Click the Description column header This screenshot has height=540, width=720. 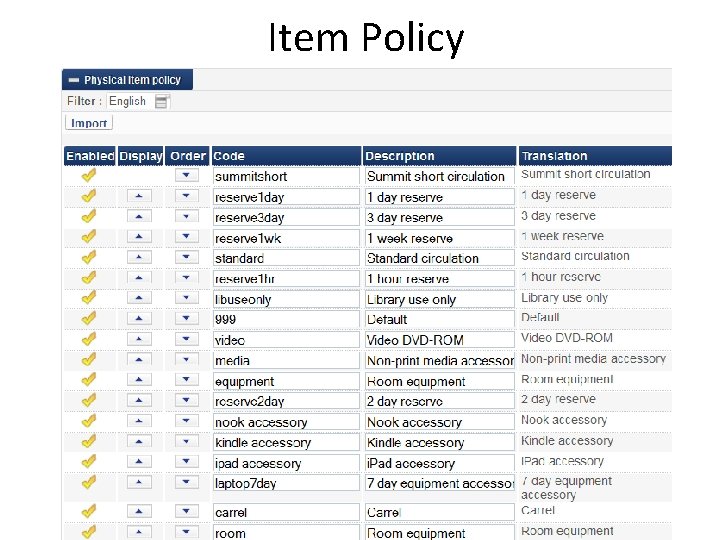point(439,156)
